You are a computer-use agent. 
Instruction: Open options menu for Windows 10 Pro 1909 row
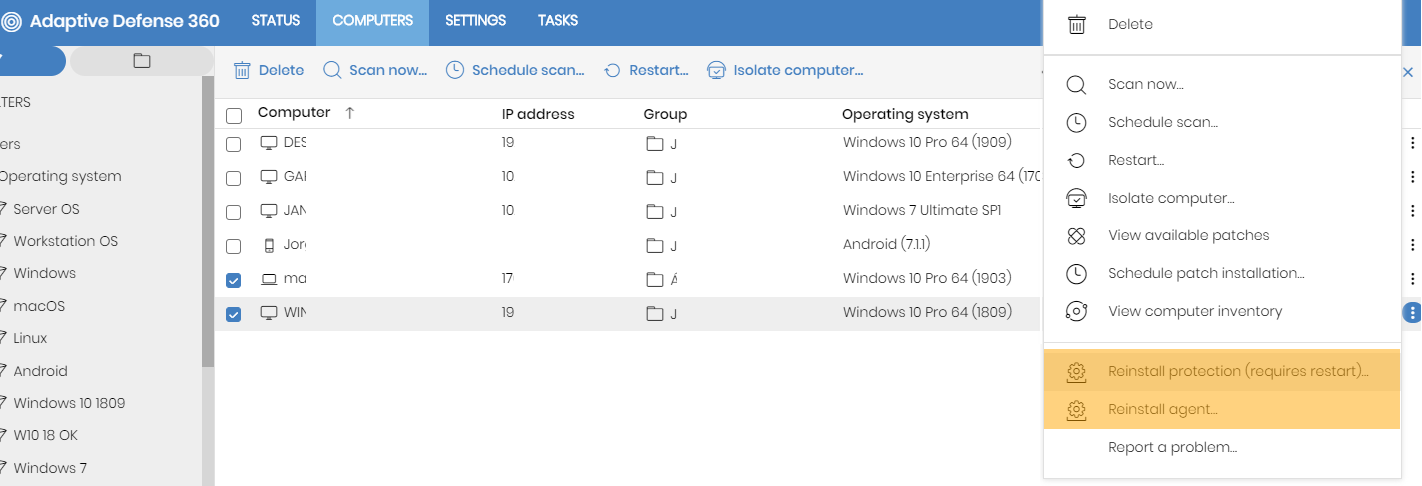tap(1412, 143)
